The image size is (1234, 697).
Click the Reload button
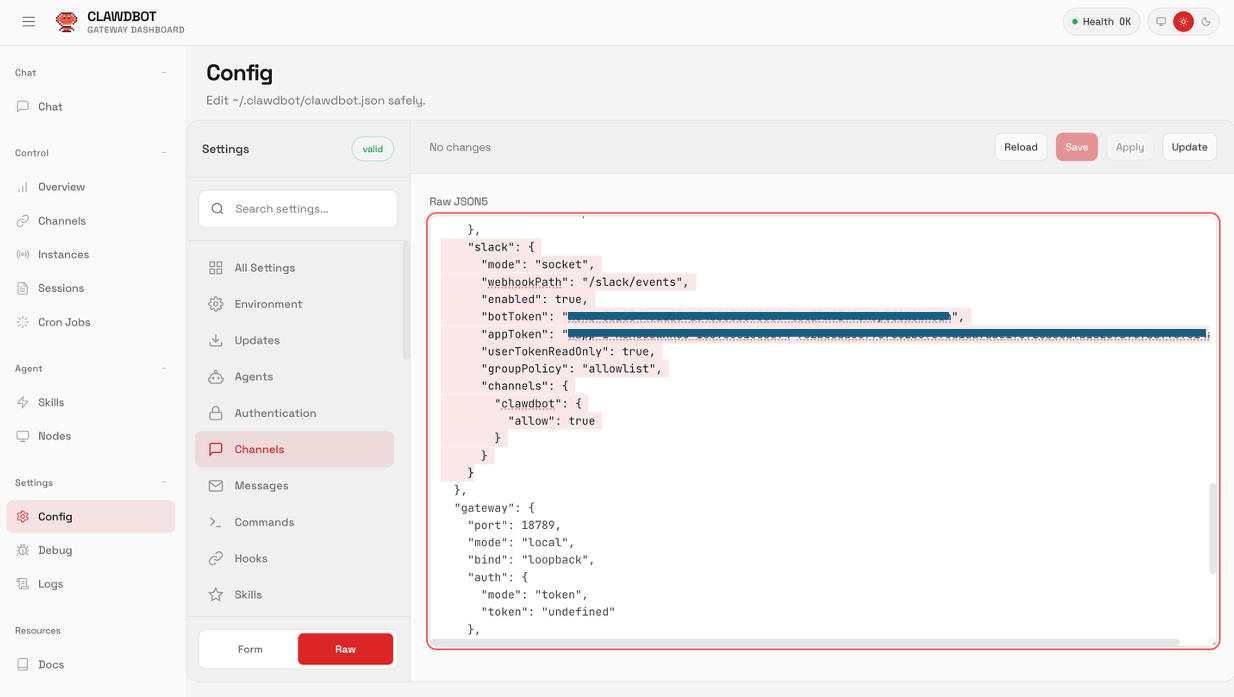click(x=1020, y=147)
